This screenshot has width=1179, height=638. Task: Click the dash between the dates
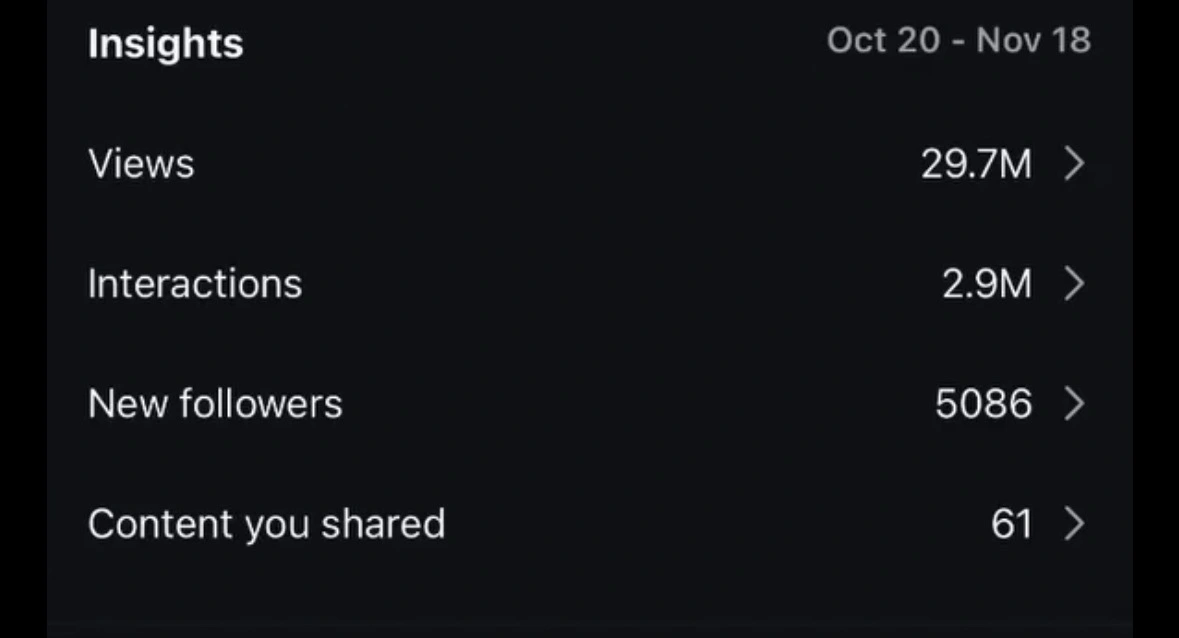pyautogui.click(x=957, y=41)
